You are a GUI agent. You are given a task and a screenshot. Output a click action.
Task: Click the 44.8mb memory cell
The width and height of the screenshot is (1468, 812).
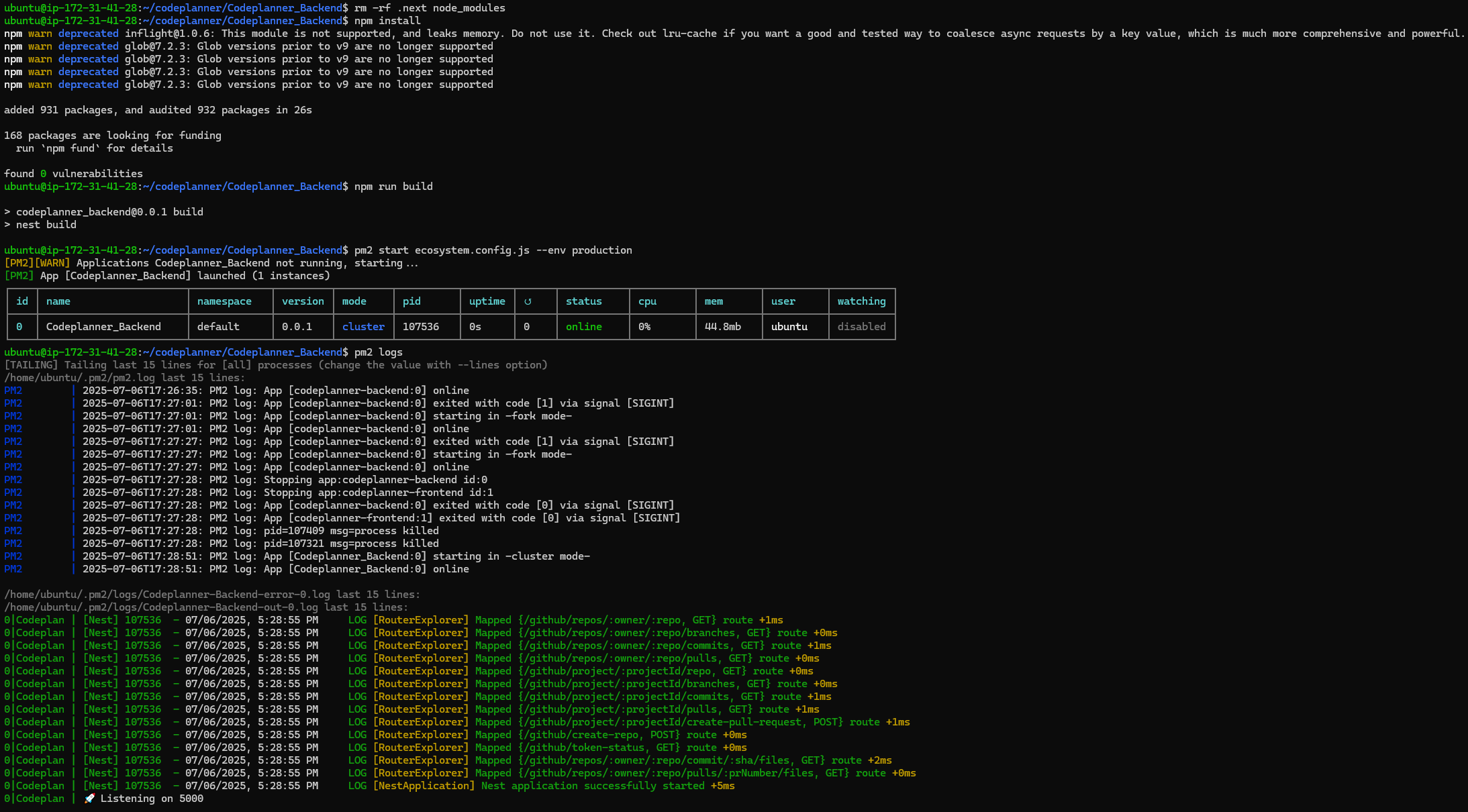click(x=722, y=327)
